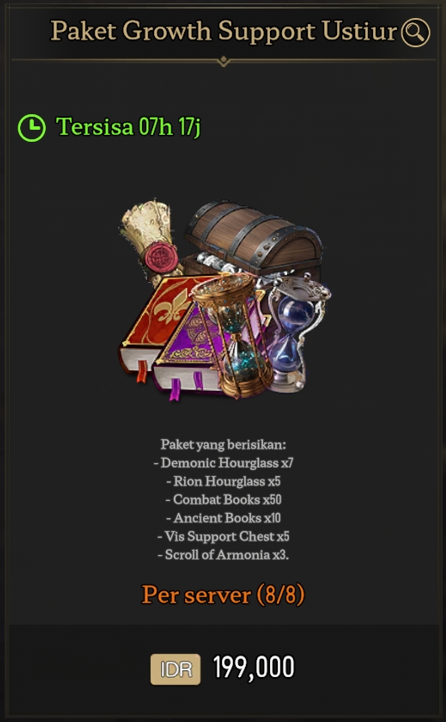Click the Paket yang berisikan heading
Image resolution: width=446 pixels, height=722 pixels.
coord(223,444)
